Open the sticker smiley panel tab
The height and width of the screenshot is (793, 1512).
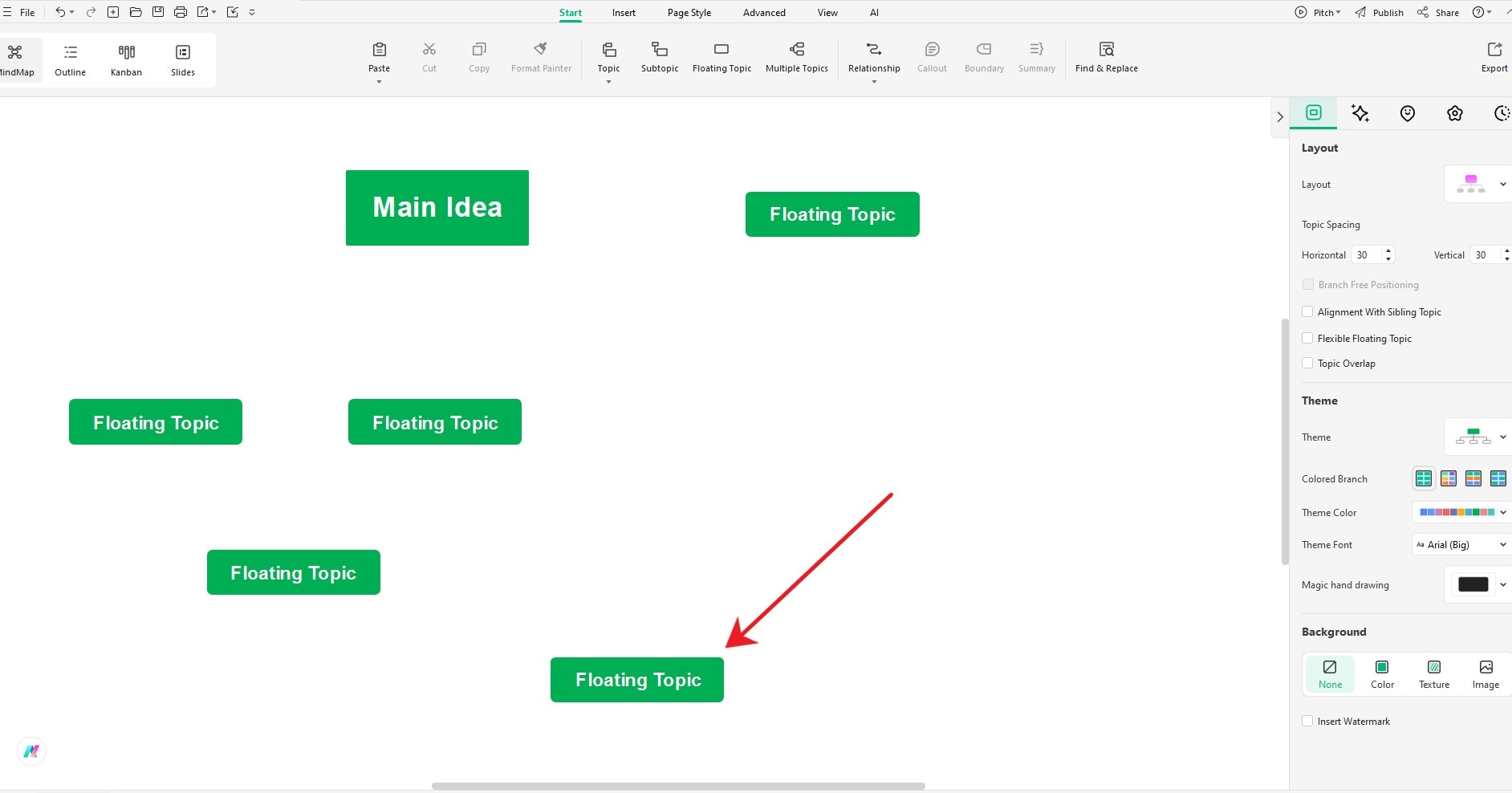pyautogui.click(x=1408, y=113)
